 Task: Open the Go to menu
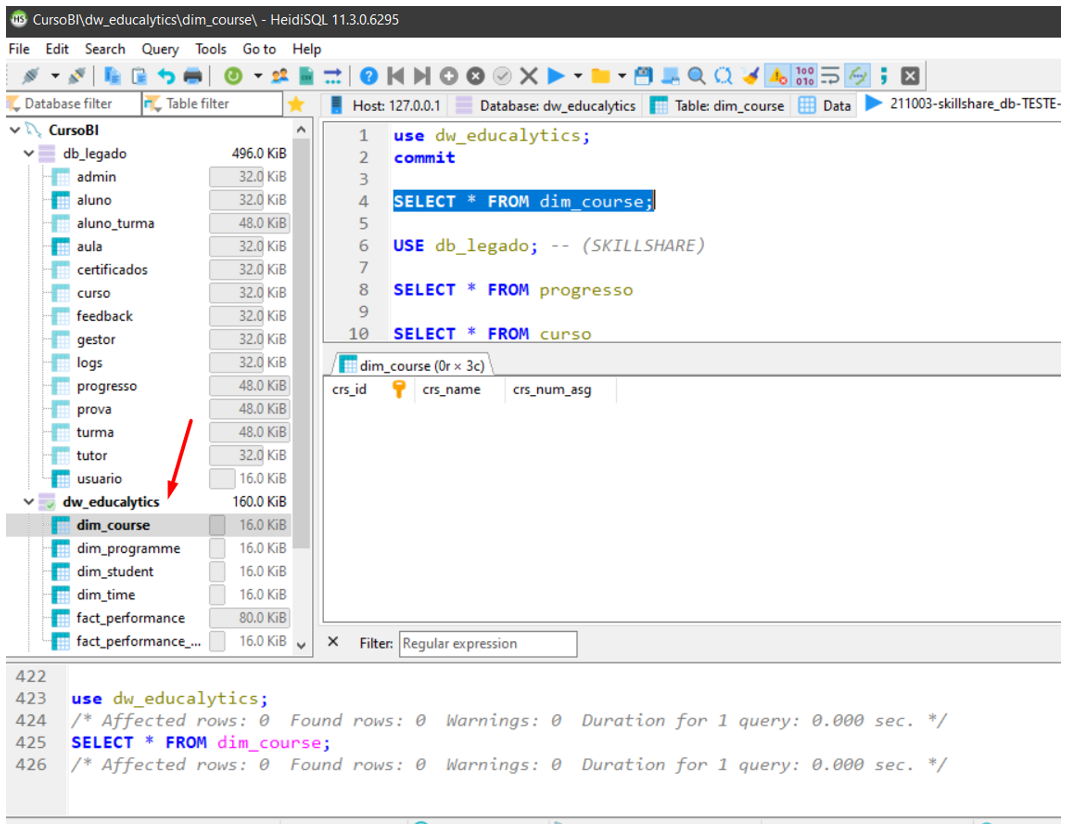click(259, 49)
